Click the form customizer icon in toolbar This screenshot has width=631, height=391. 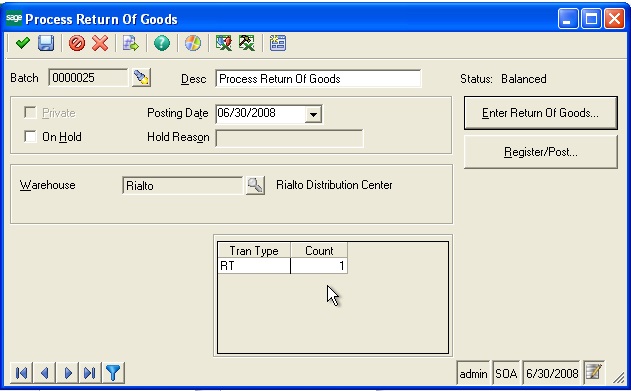tap(278, 43)
